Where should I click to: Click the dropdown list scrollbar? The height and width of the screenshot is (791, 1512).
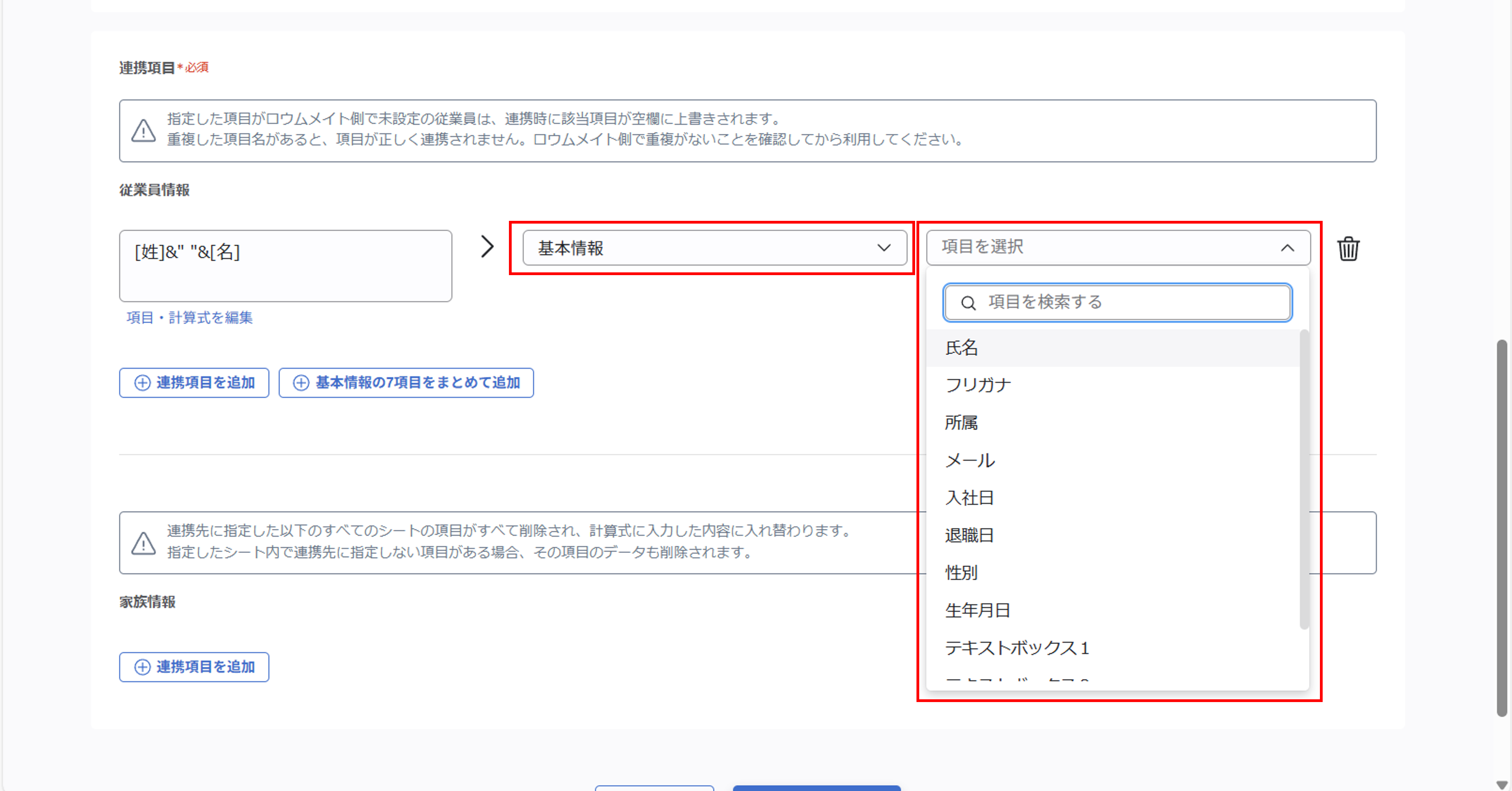[x=1304, y=478]
